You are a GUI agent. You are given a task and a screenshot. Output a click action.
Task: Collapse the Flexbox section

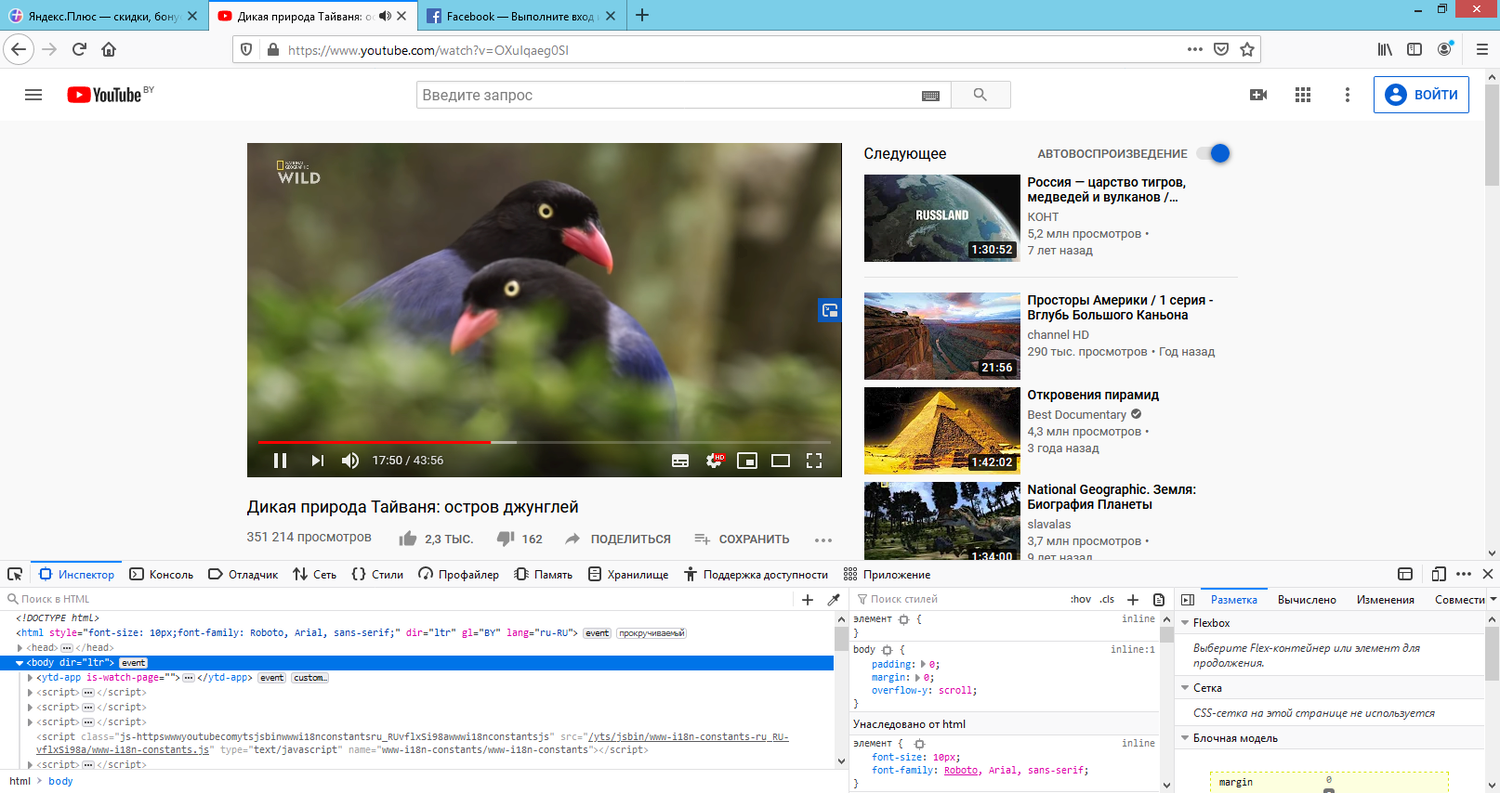[x=1185, y=623]
